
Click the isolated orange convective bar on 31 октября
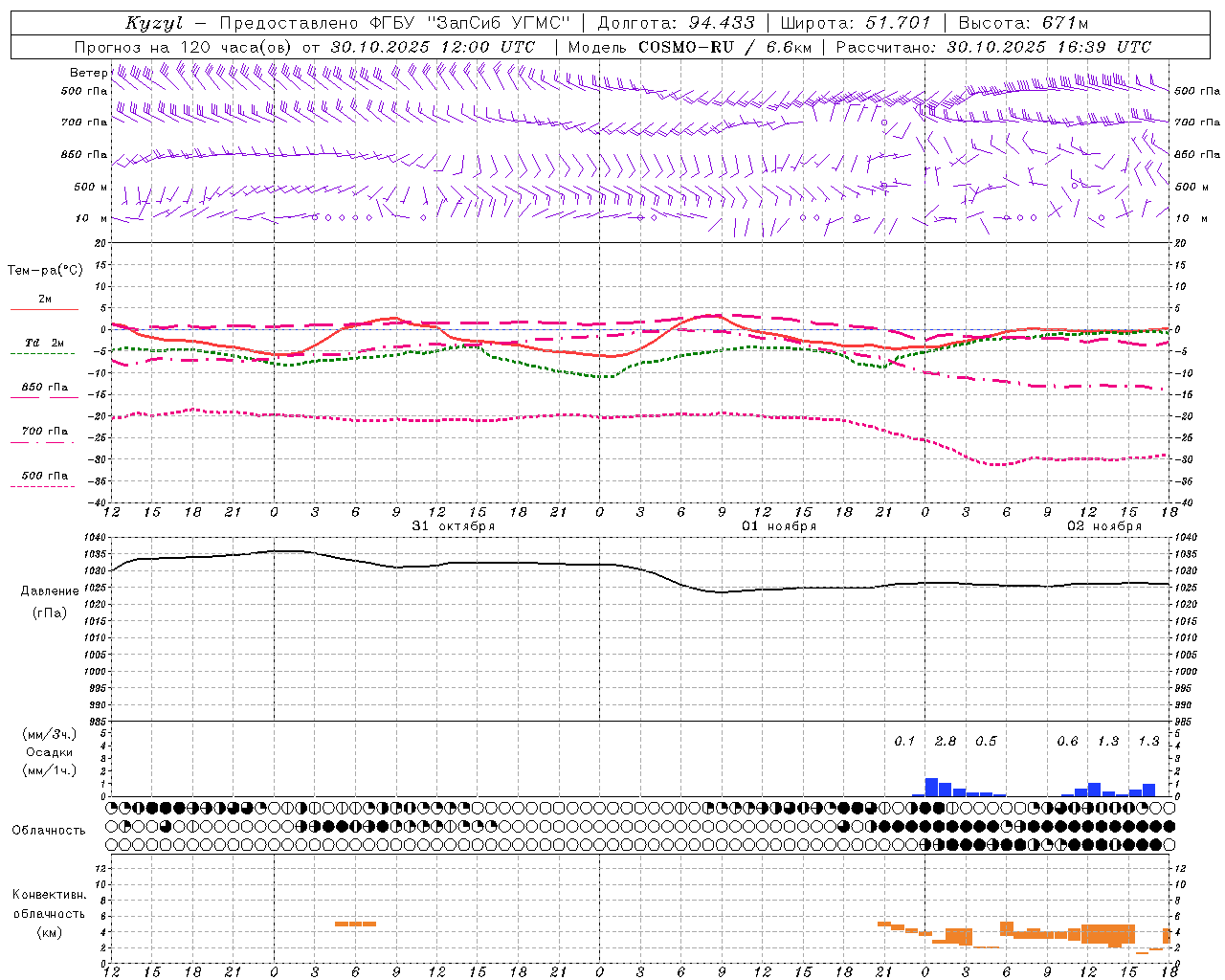pos(355,924)
